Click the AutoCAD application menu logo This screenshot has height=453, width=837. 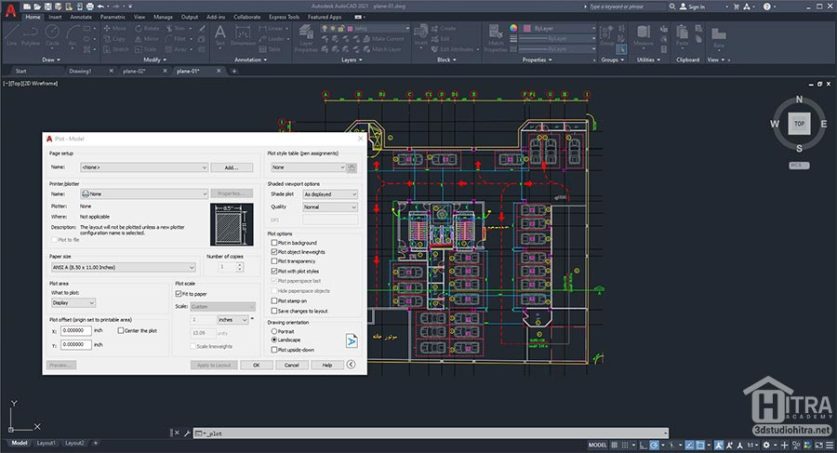[x=10, y=12]
